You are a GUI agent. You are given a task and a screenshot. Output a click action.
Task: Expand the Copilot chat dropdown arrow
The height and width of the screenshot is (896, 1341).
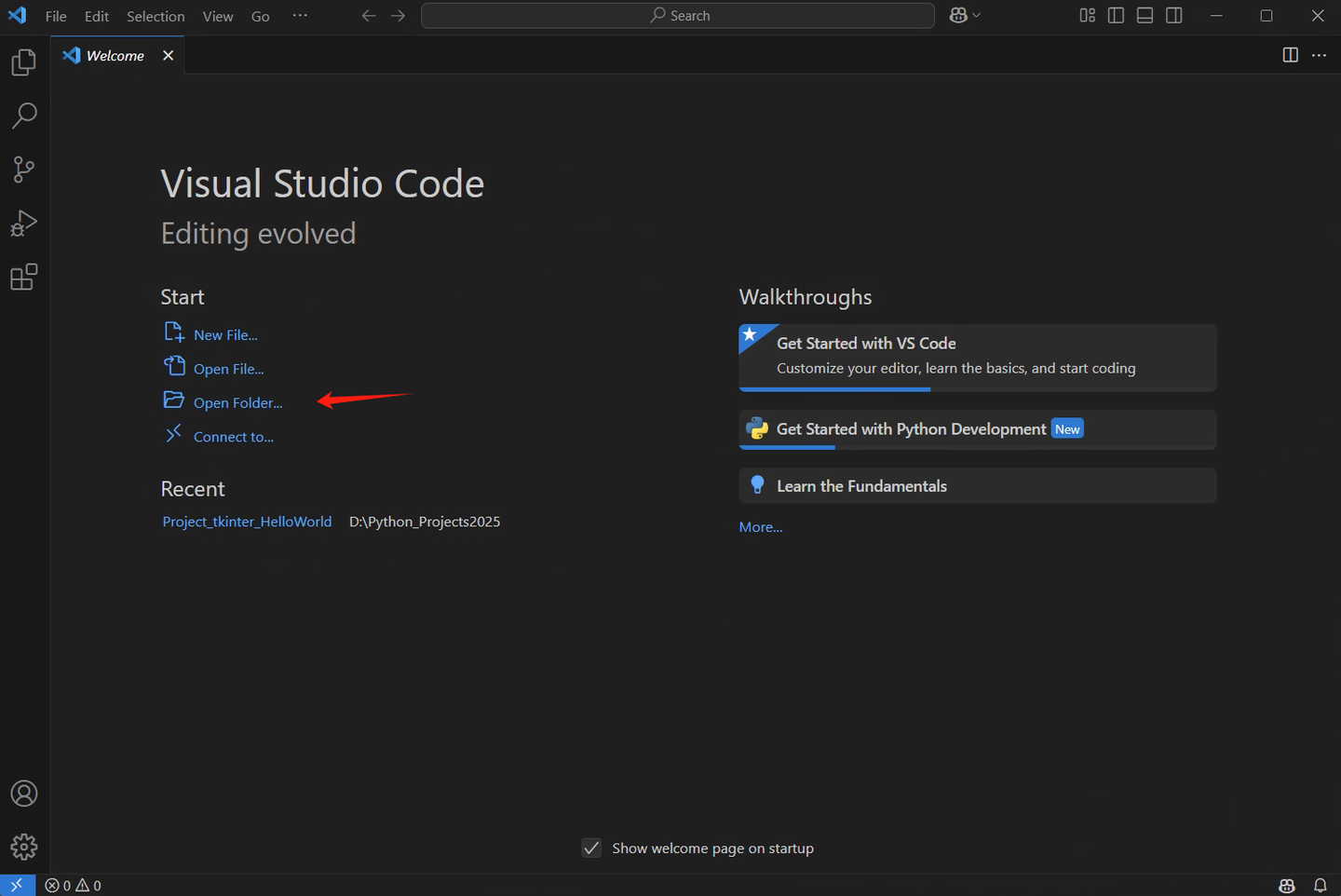[x=977, y=16]
